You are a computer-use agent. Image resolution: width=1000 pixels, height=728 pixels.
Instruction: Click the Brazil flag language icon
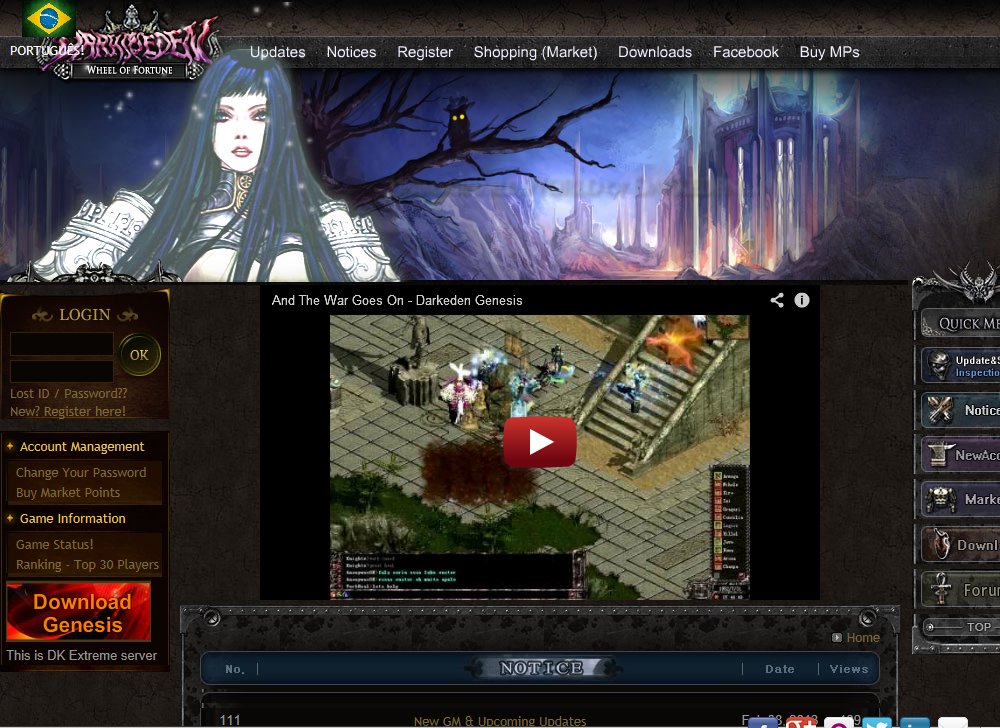[48, 18]
